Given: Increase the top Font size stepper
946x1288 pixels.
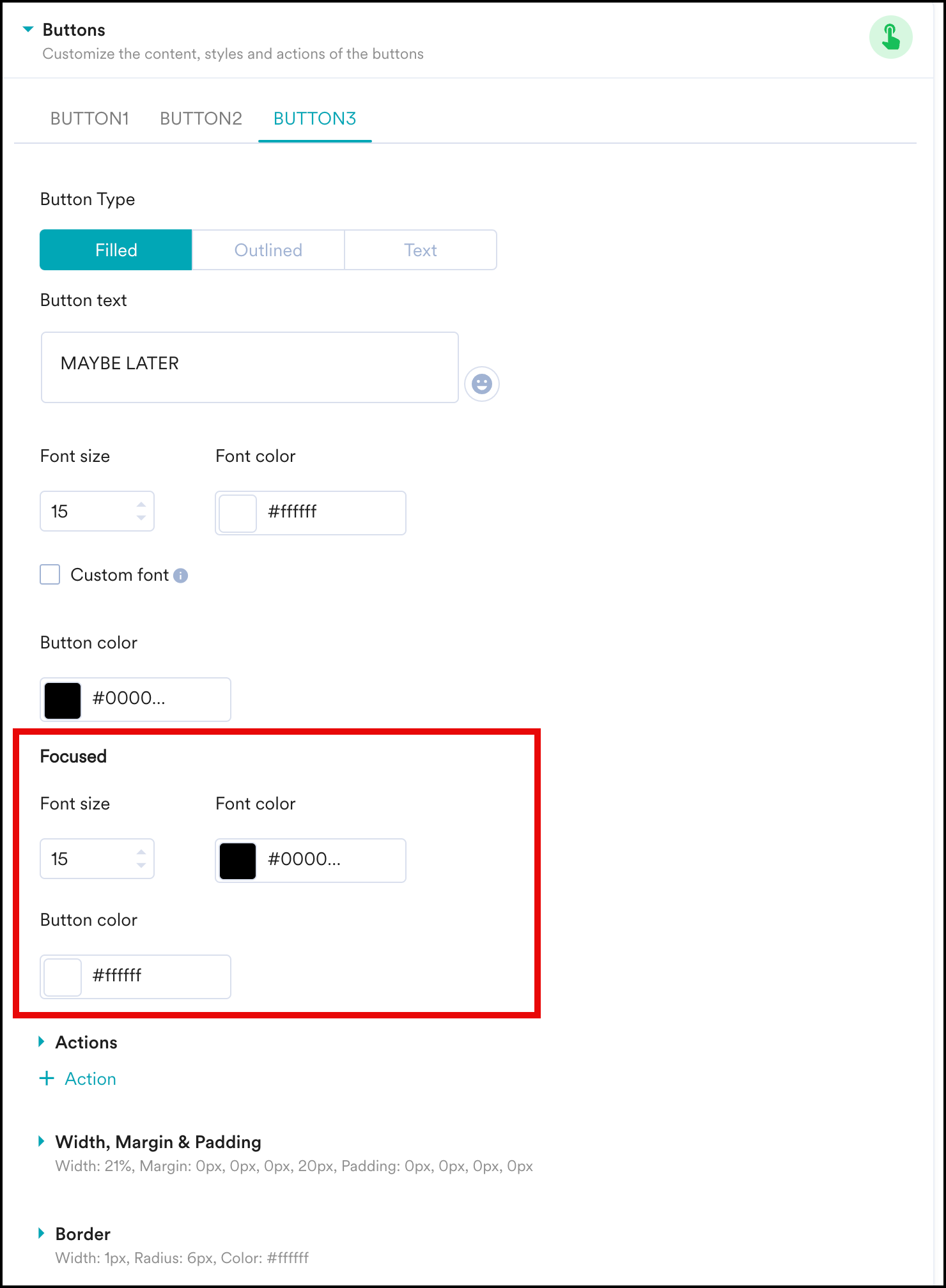Looking at the screenshot, I should 141,505.
